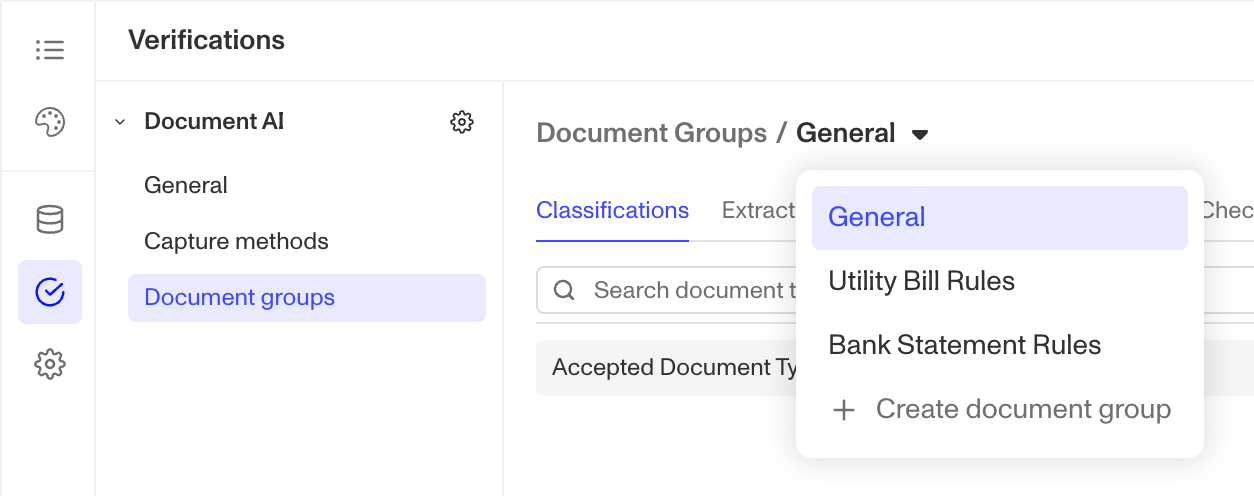This screenshot has width=1254, height=496.
Task: Switch to the Classifications tab
Action: click(612, 211)
